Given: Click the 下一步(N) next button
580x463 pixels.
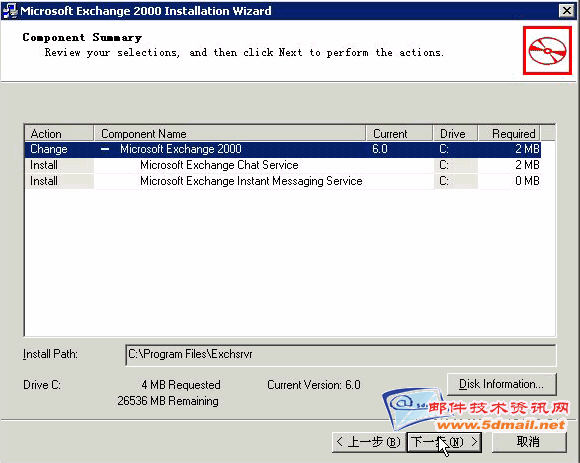Looking at the screenshot, I should tap(444, 442).
